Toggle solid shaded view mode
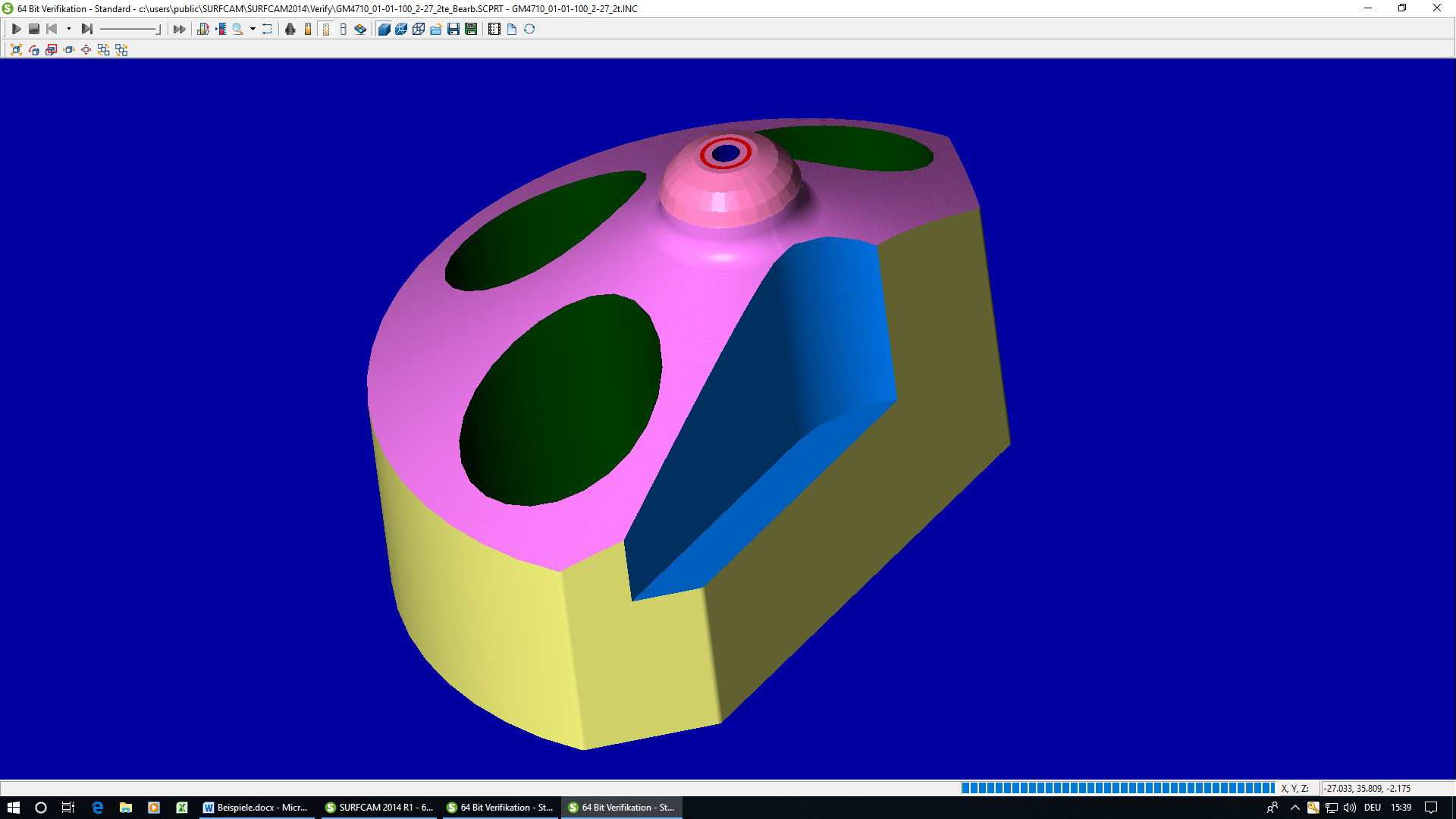1456x819 pixels. coord(384,29)
